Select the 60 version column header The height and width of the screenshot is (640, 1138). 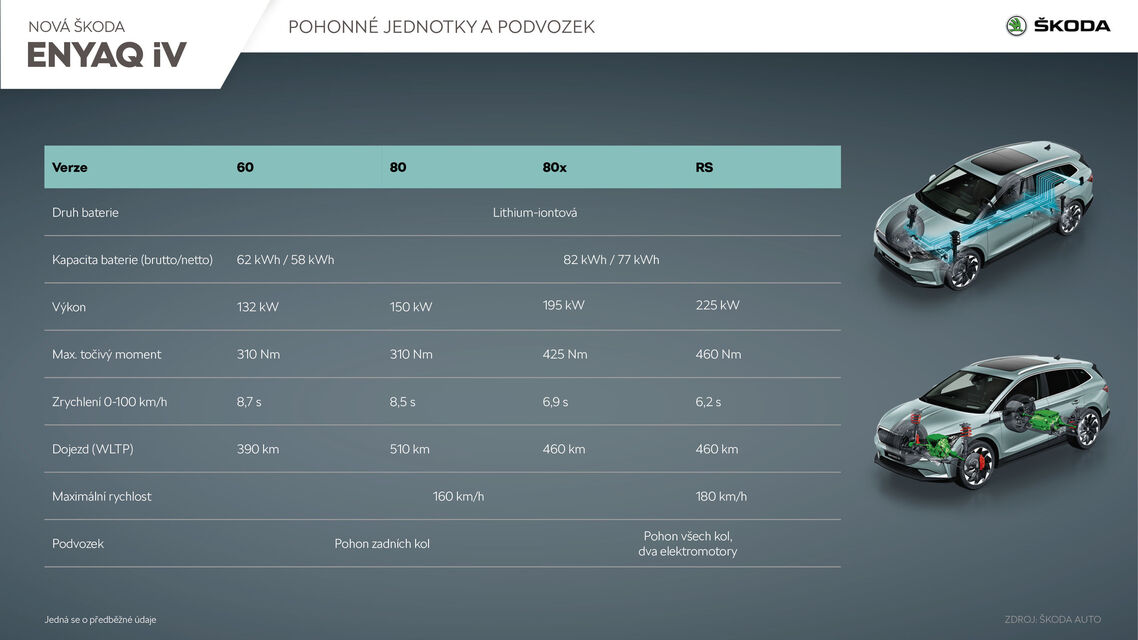coord(245,167)
